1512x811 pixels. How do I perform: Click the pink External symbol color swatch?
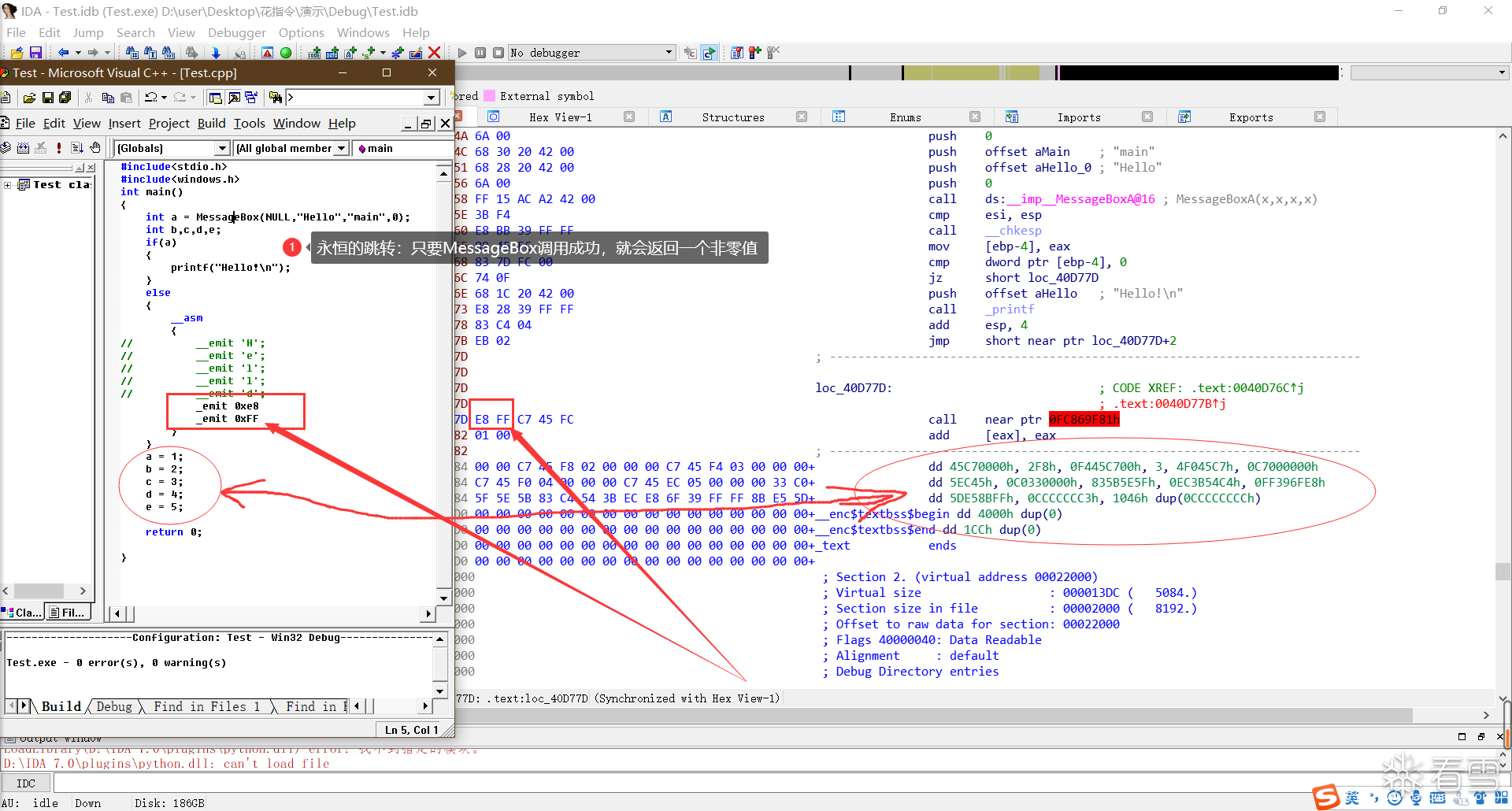coord(490,96)
